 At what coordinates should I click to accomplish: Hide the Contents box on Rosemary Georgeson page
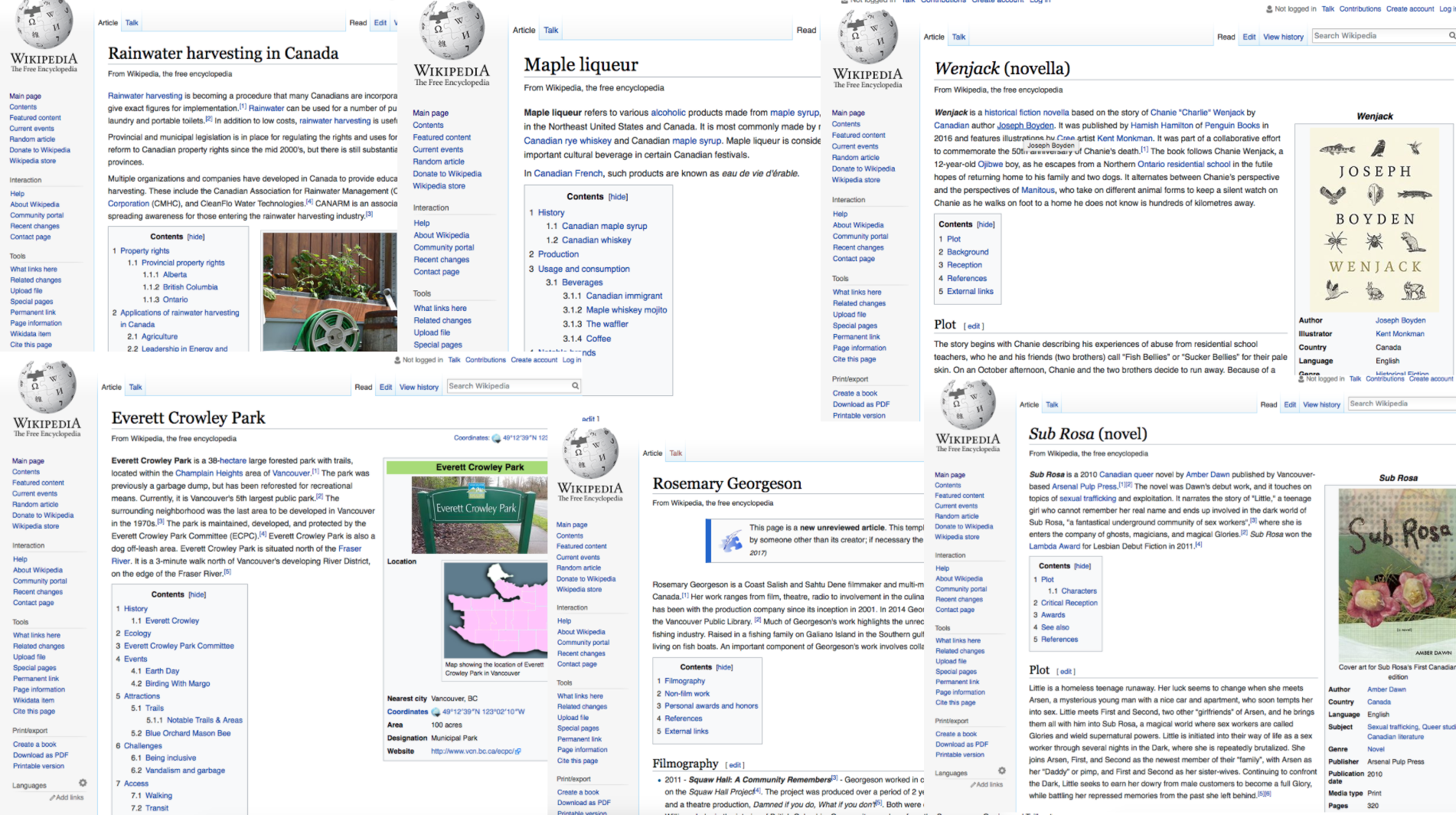tap(724, 667)
